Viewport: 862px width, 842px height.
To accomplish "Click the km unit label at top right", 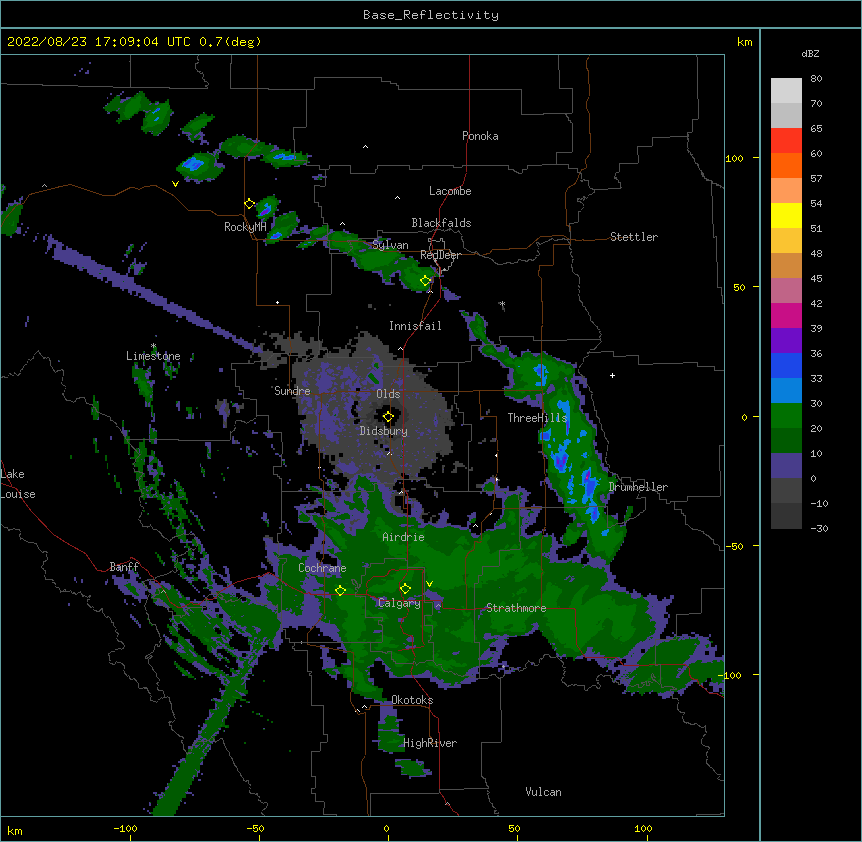I will pyautogui.click(x=744, y=42).
